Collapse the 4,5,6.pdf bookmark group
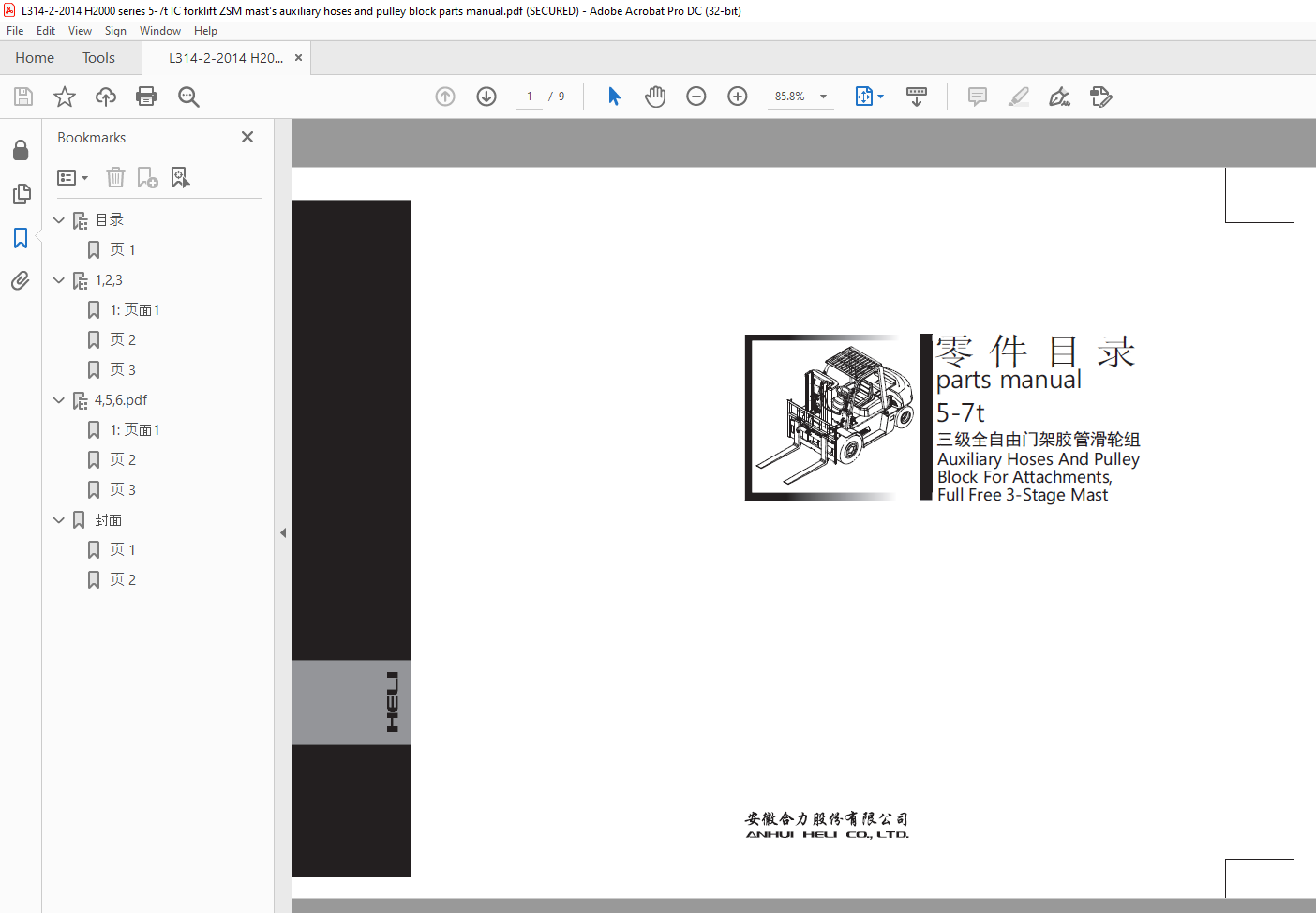The height and width of the screenshot is (913, 1316). click(x=59, y=400)
